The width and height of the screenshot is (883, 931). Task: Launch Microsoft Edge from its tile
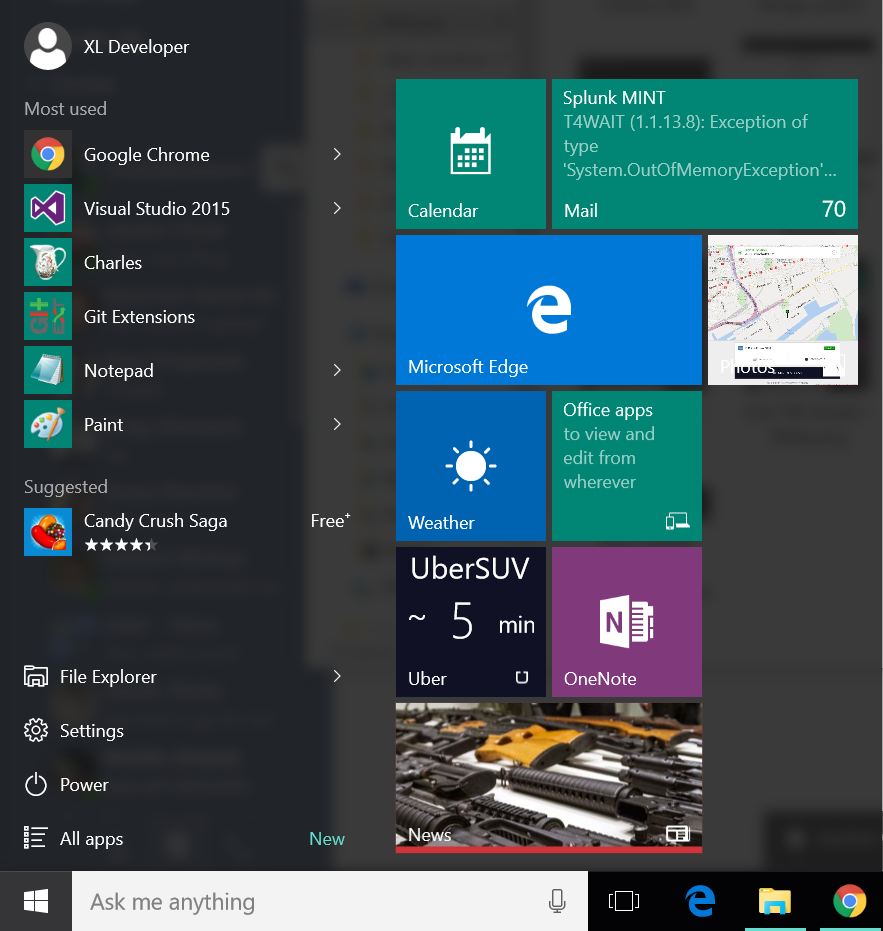548,310
